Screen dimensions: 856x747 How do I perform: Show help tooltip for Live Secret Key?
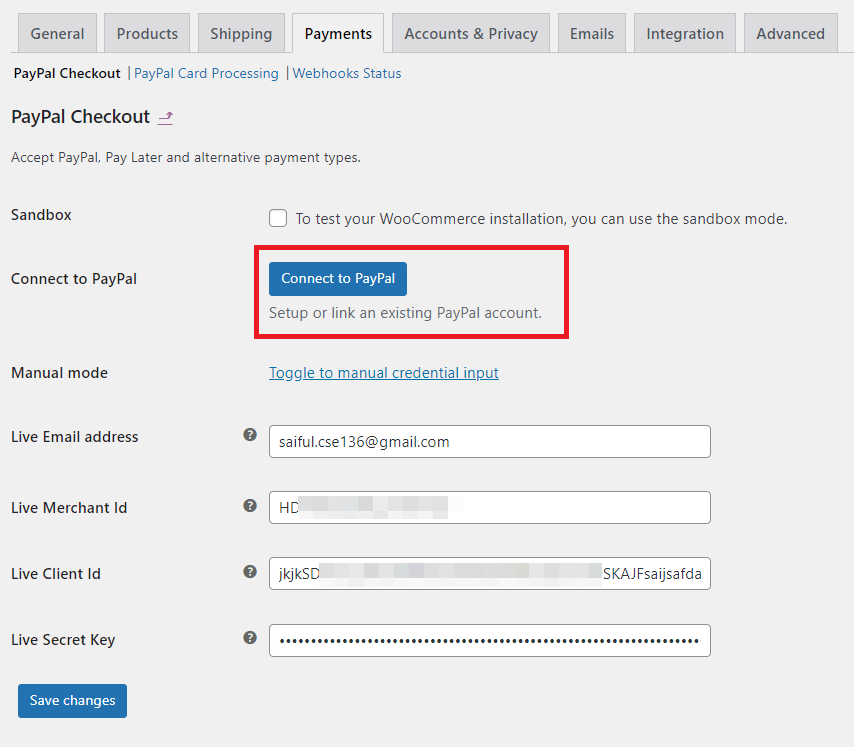pos(250,638)
